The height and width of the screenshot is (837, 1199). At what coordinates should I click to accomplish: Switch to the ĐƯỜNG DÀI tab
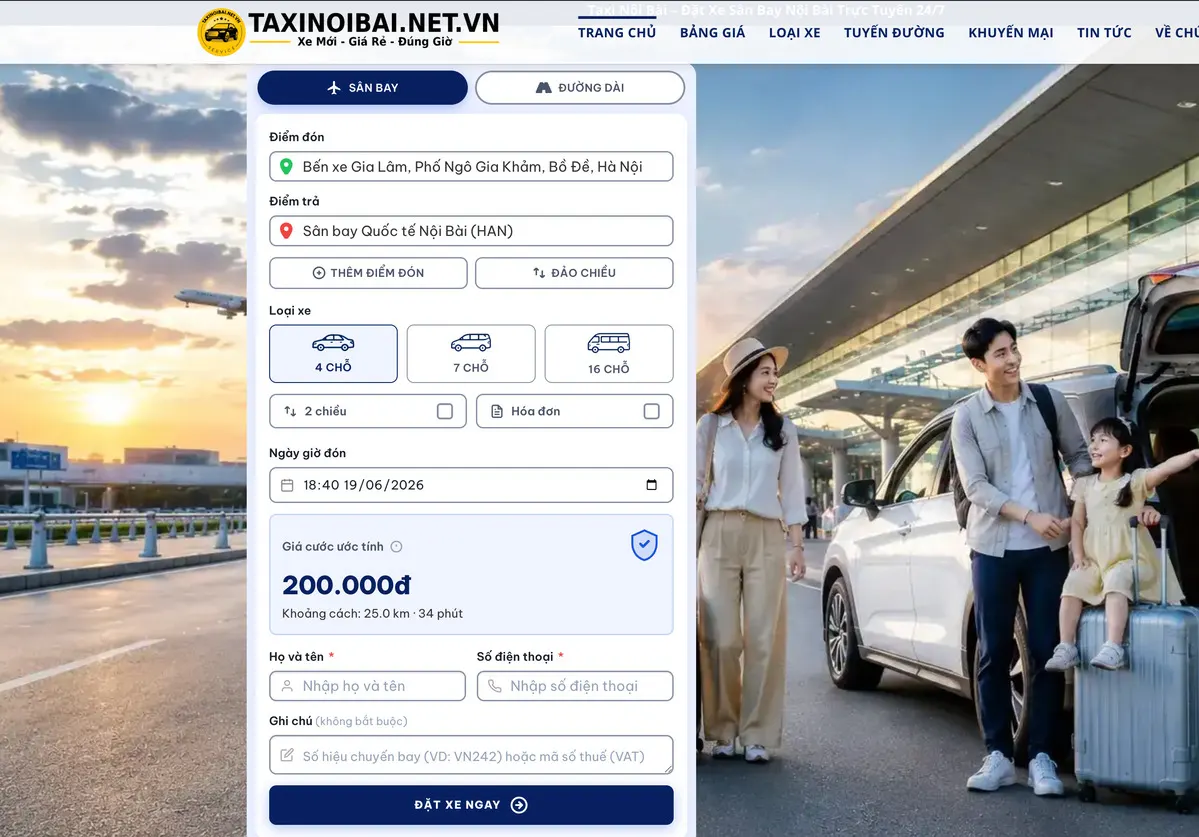pos(580,88)
